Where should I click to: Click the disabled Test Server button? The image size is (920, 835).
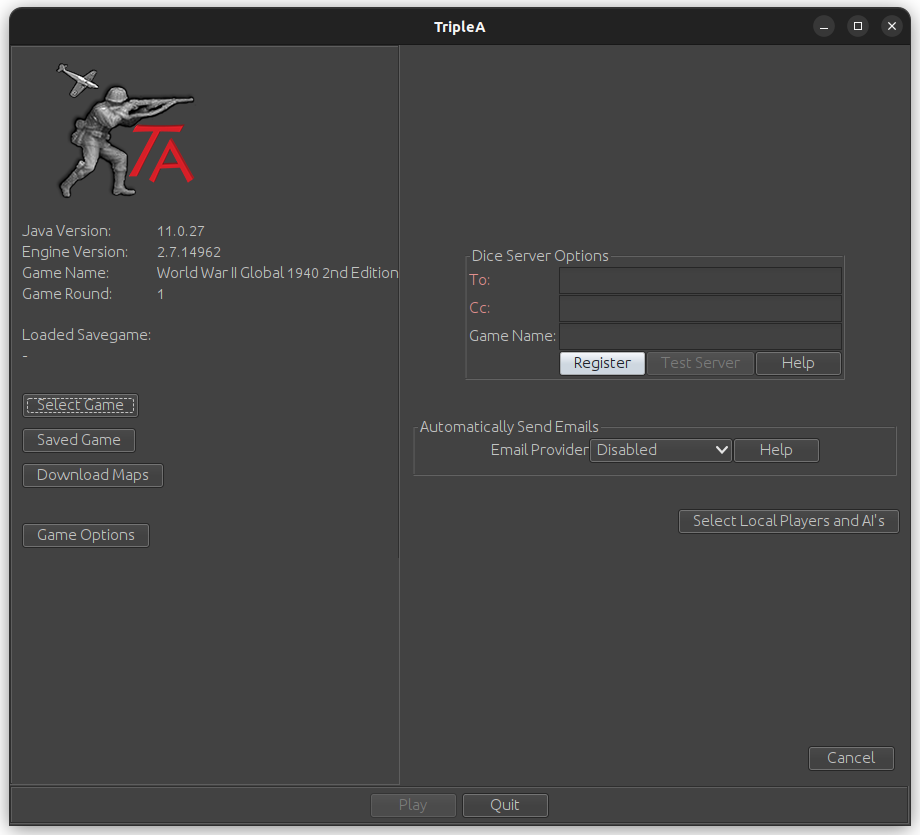point(700,363)
